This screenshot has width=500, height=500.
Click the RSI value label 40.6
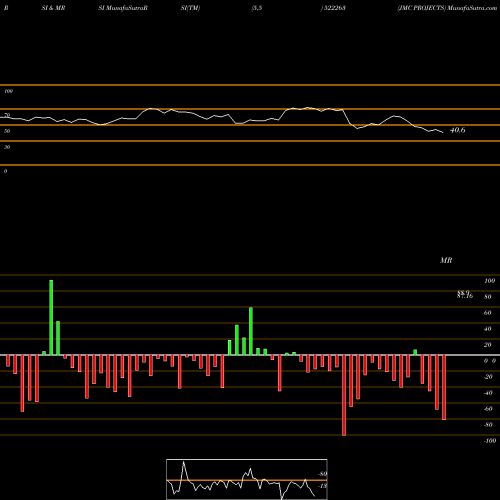458,130
